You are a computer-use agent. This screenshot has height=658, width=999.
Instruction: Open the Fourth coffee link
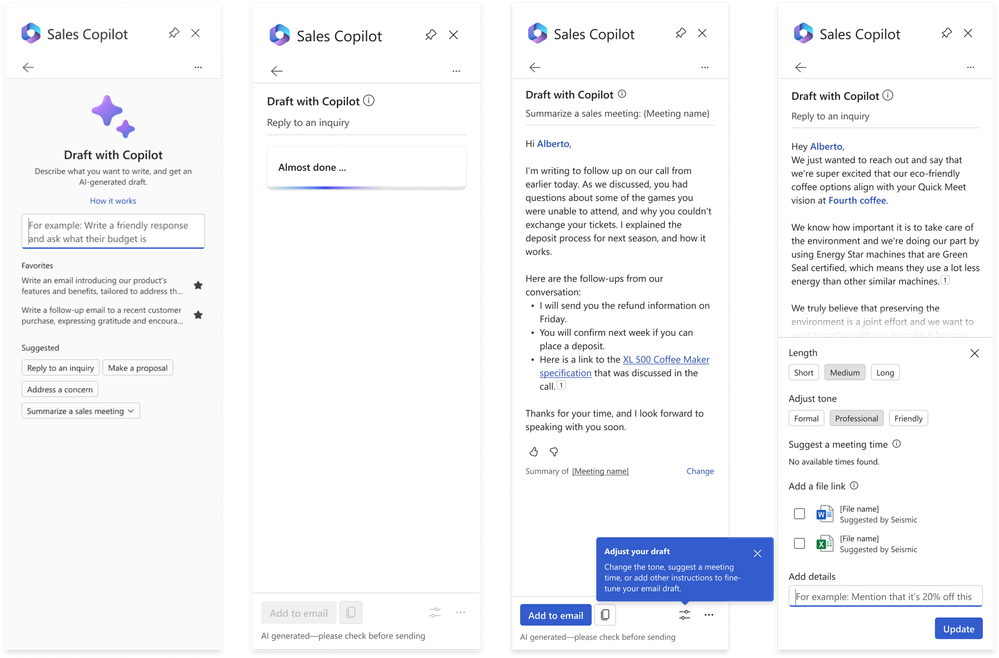[858, 200]
